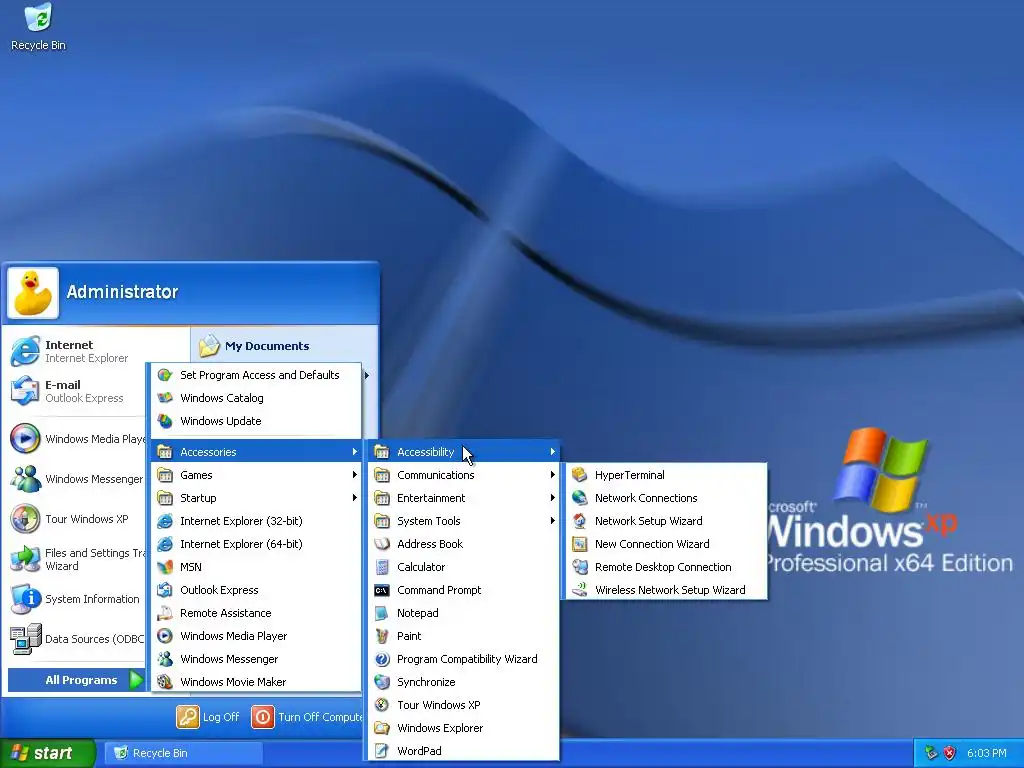Select Set Program Access and Defaults

click(x=256, y=375)
